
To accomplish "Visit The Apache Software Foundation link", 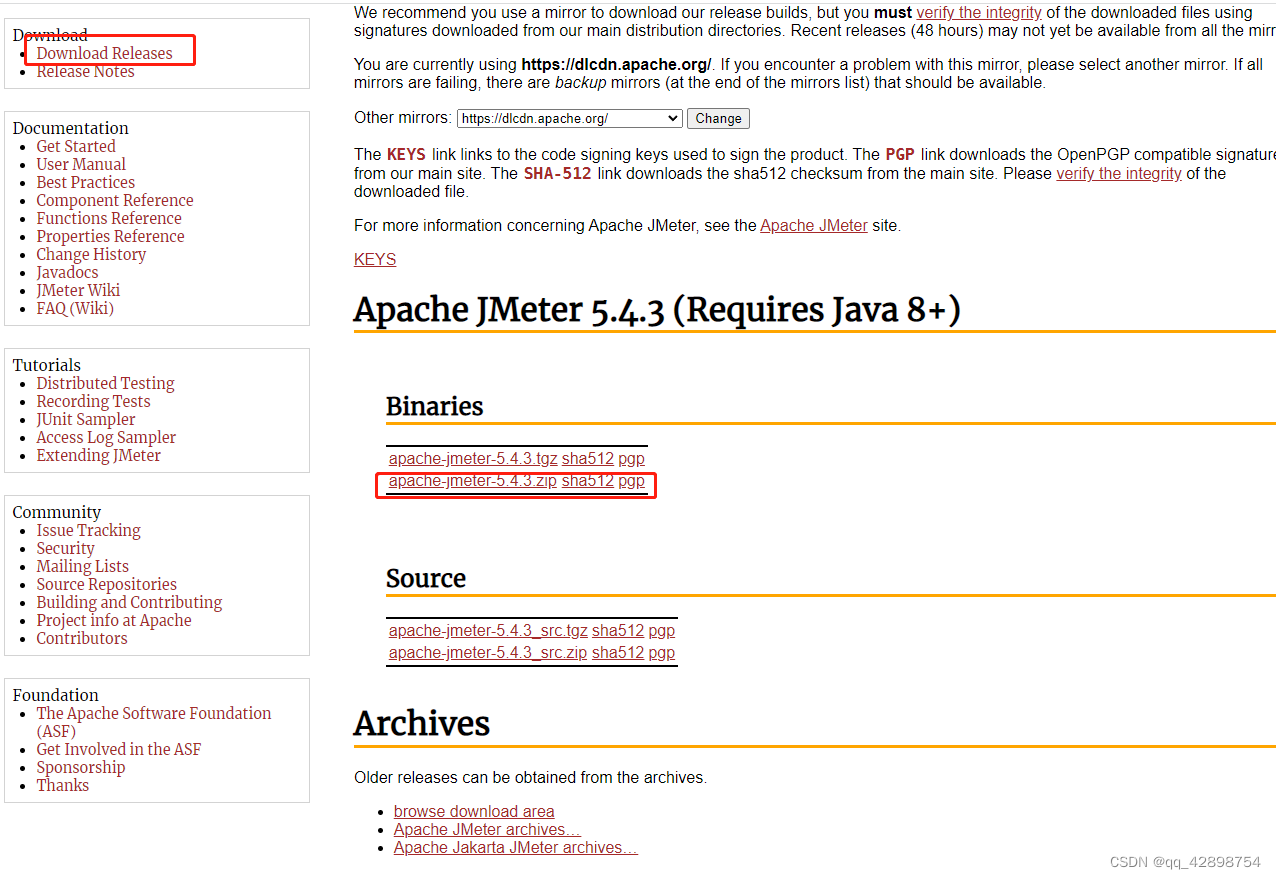I will pyautogui.click(x=154, y=713).
